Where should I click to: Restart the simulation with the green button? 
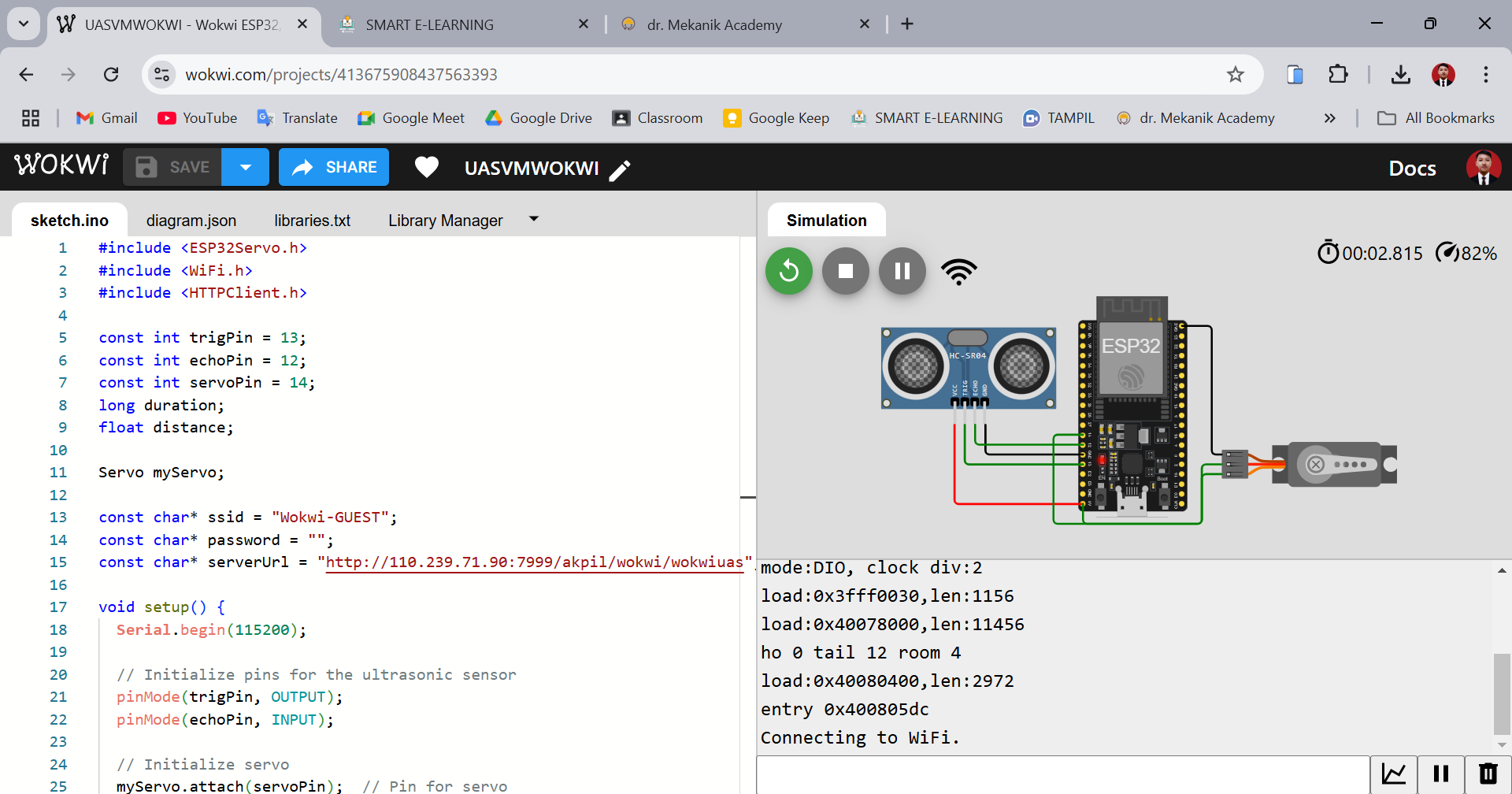coord(788,271)
